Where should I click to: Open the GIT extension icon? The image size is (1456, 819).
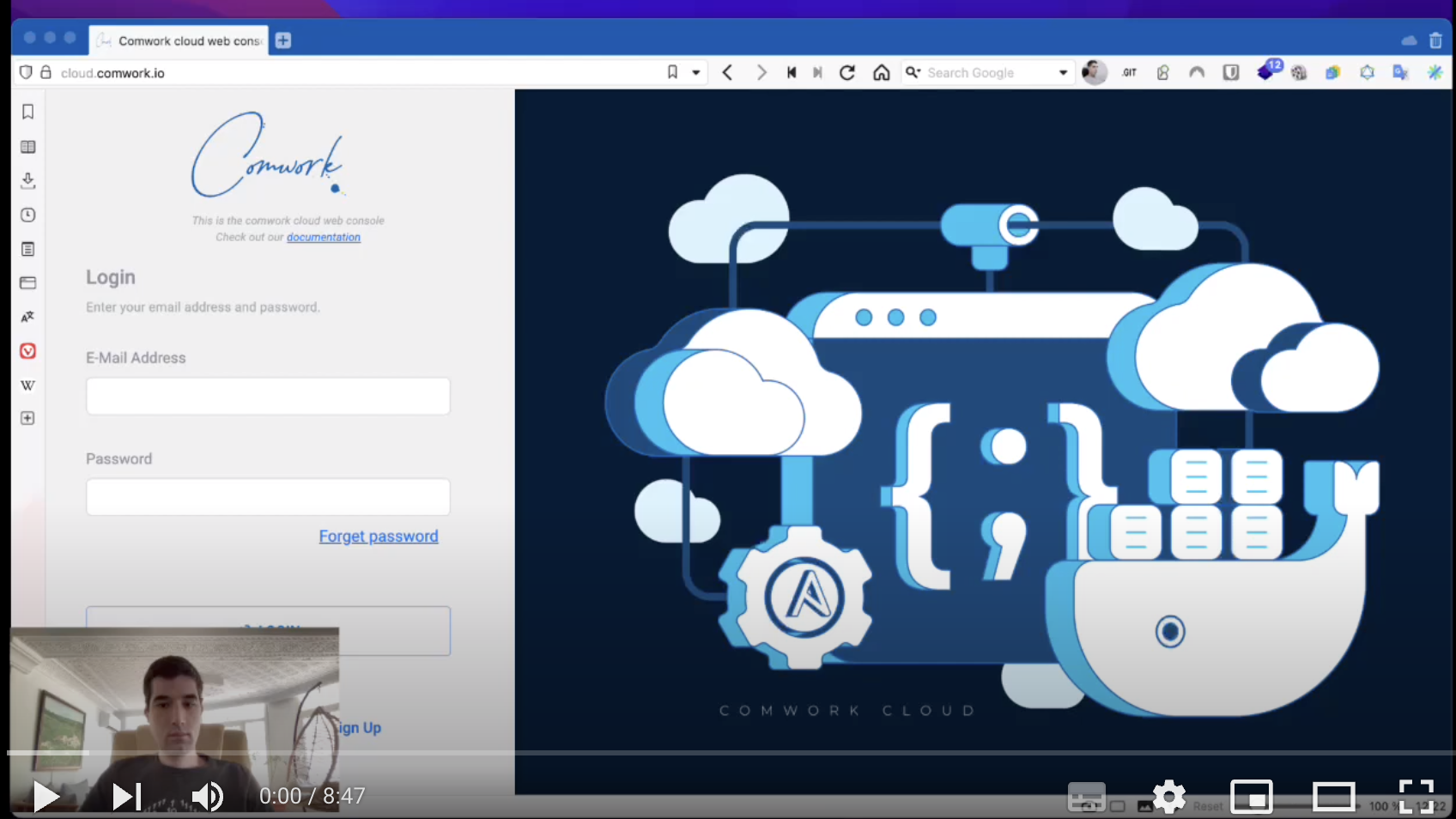pyautogui.click(x=1130, y=73)
